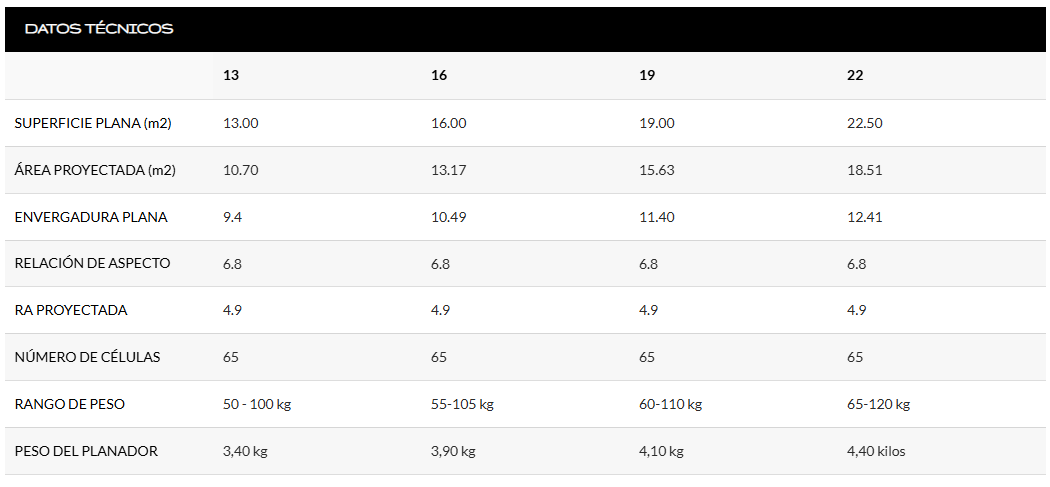Click the 11.40 flat span value

pyautogui.click(x=657, y=217)
